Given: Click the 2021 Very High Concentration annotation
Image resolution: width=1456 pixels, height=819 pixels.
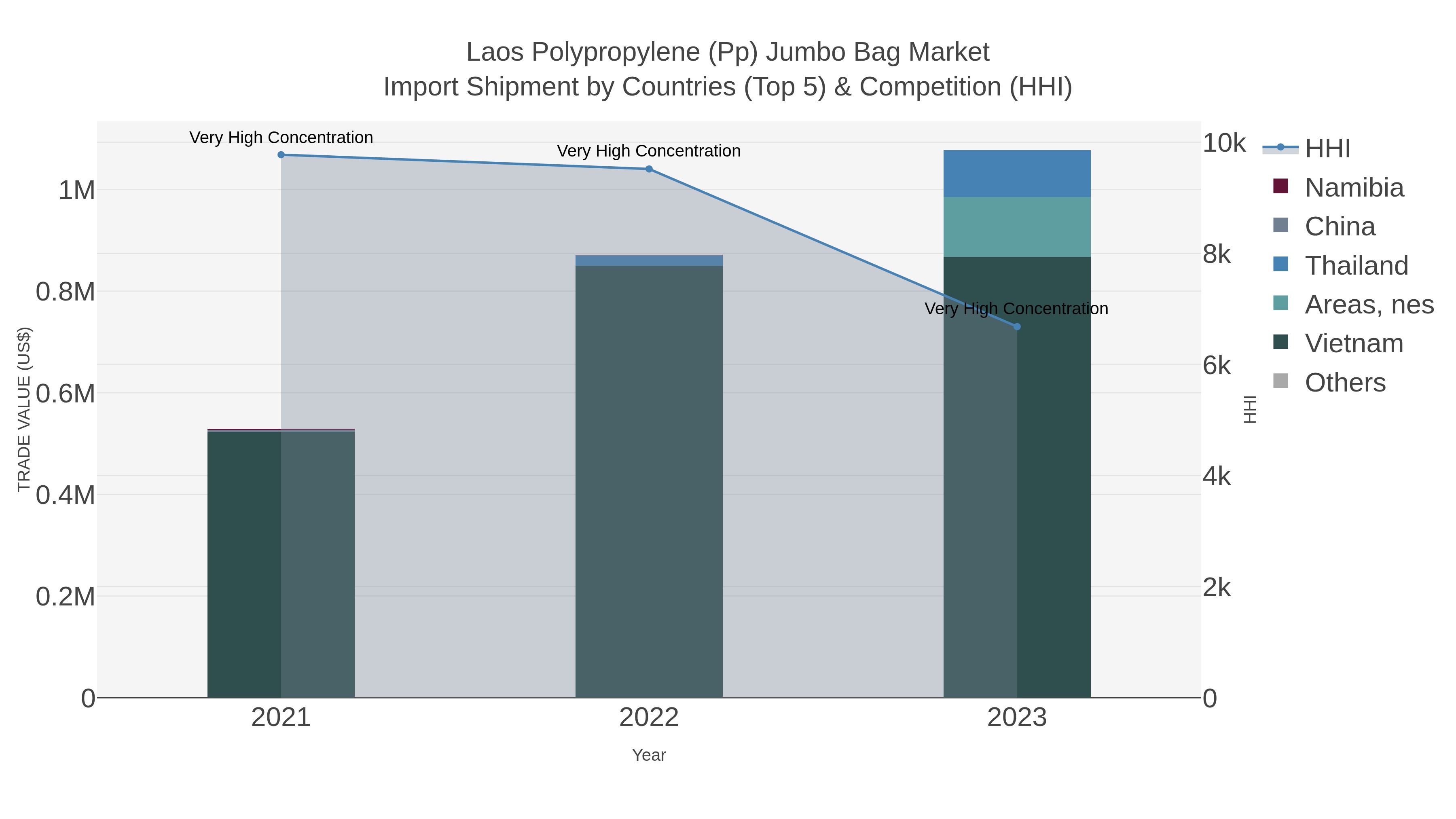Looking at the screenshot, I should coord(281,138).
